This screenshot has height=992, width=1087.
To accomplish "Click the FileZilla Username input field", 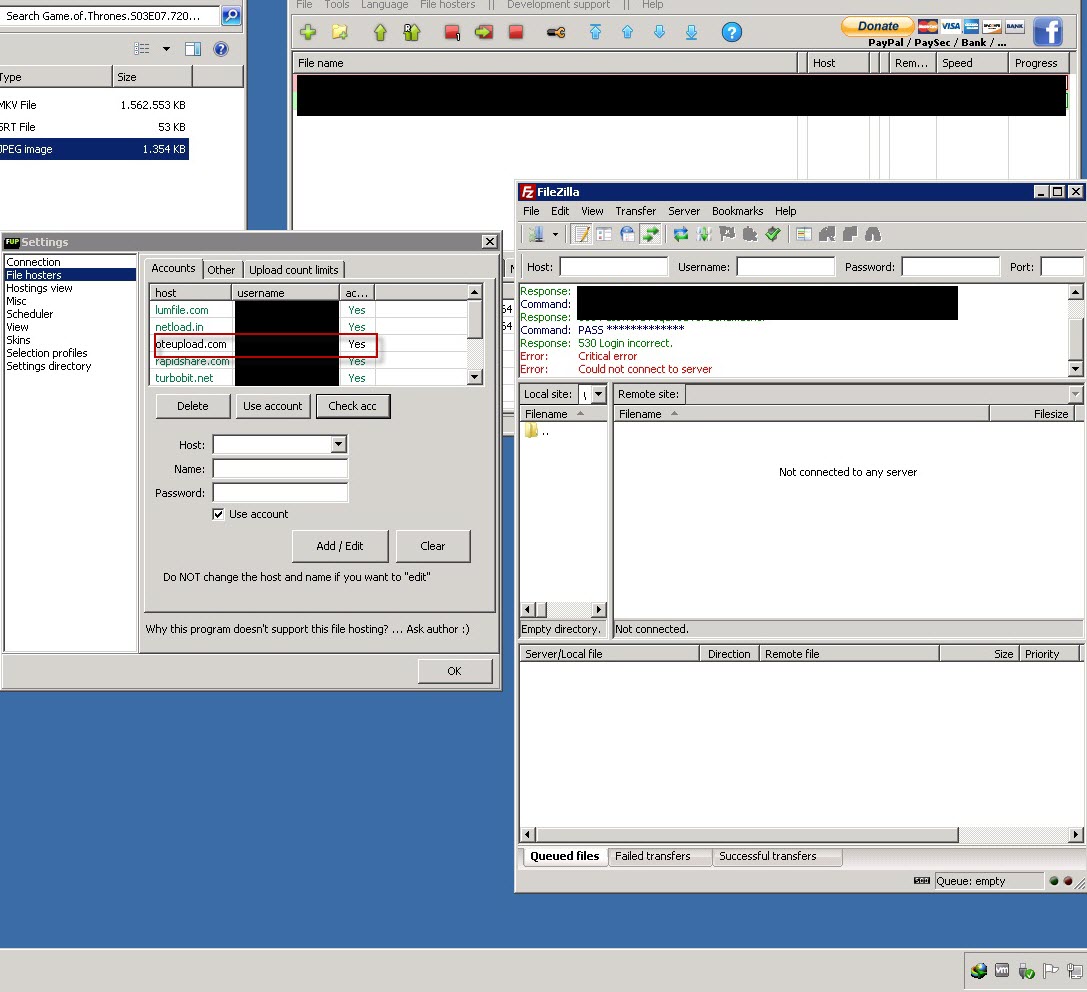I will pyautogui.click(x=785, y=267).
